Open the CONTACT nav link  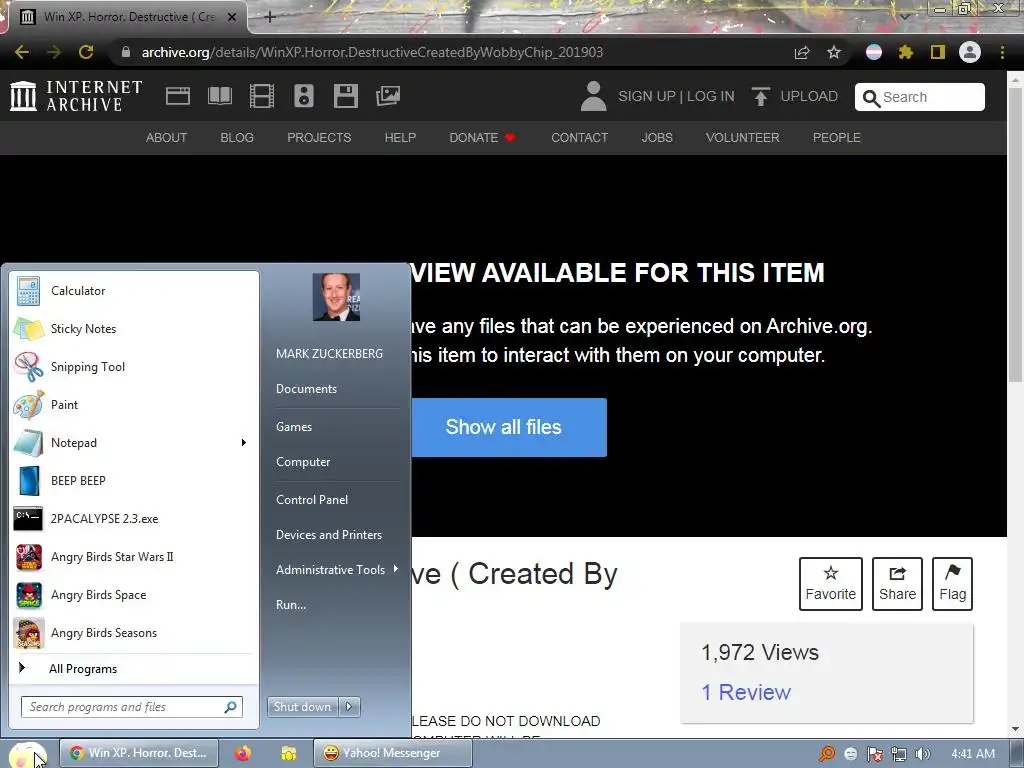[x=579, y=138]
